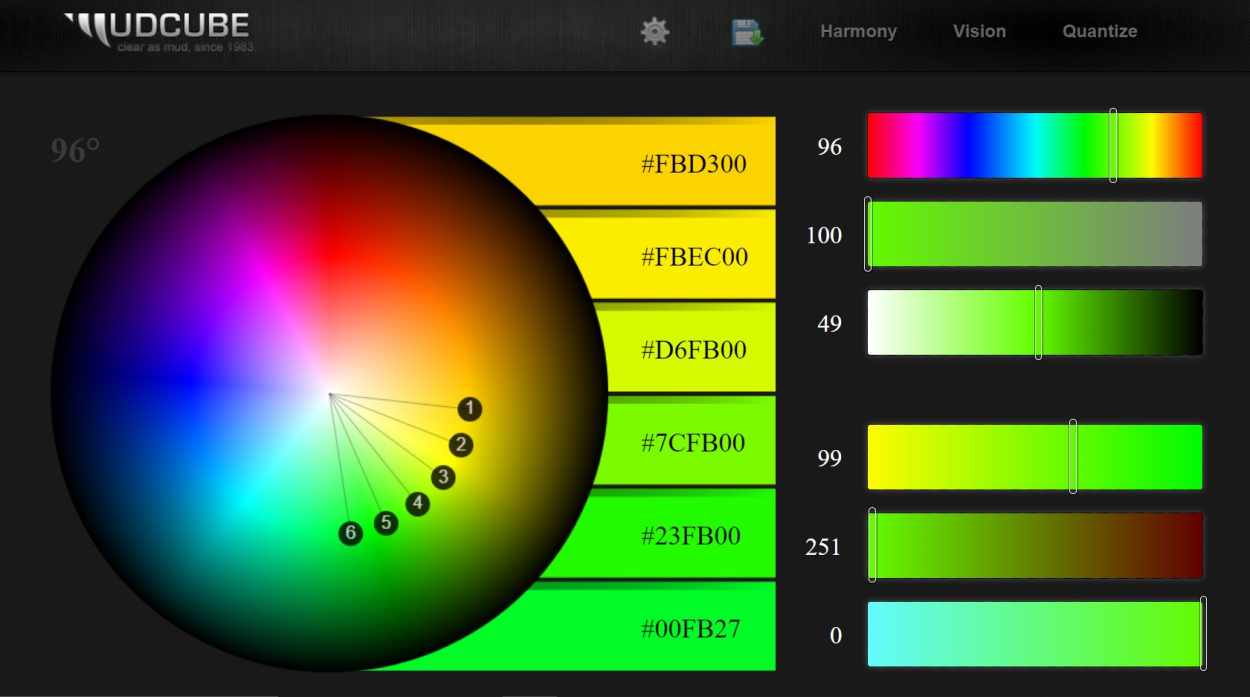Select marker 1 on the color wheel
This screenshot has width=1250, height=697.
(470, 409)
